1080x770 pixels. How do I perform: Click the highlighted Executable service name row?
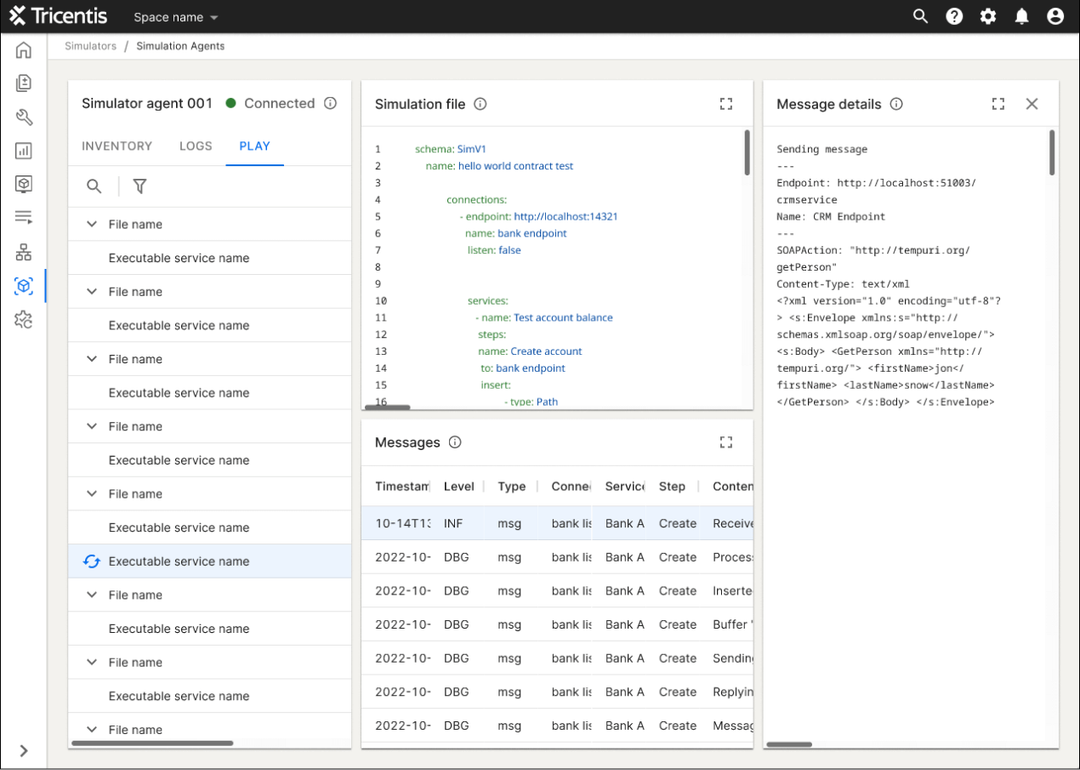click(x=180, y=561)
